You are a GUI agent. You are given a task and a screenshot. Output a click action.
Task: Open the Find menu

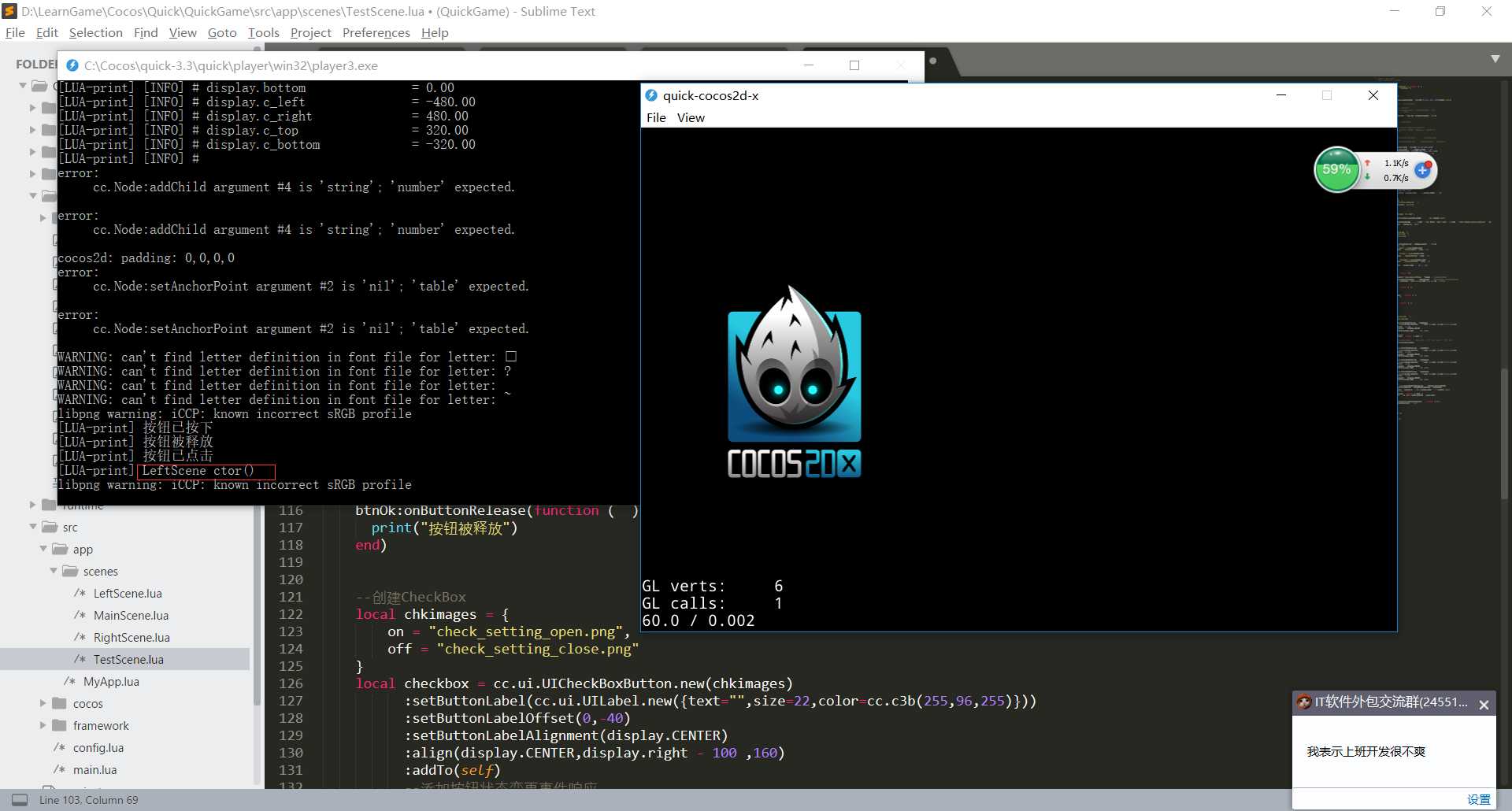tap(146, 32)
